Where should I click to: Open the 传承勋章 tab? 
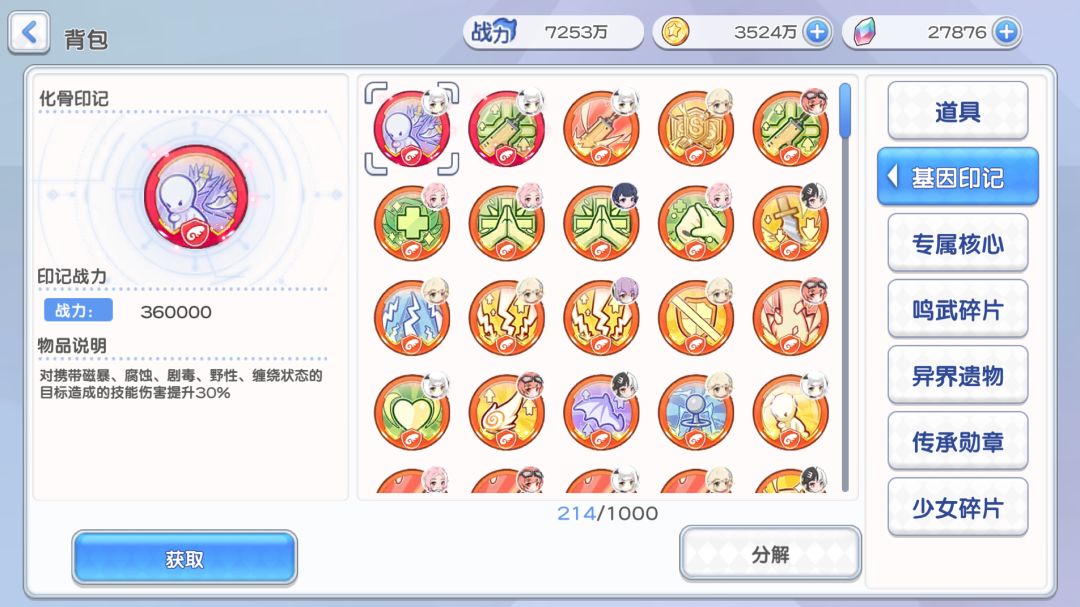(957, 442)
